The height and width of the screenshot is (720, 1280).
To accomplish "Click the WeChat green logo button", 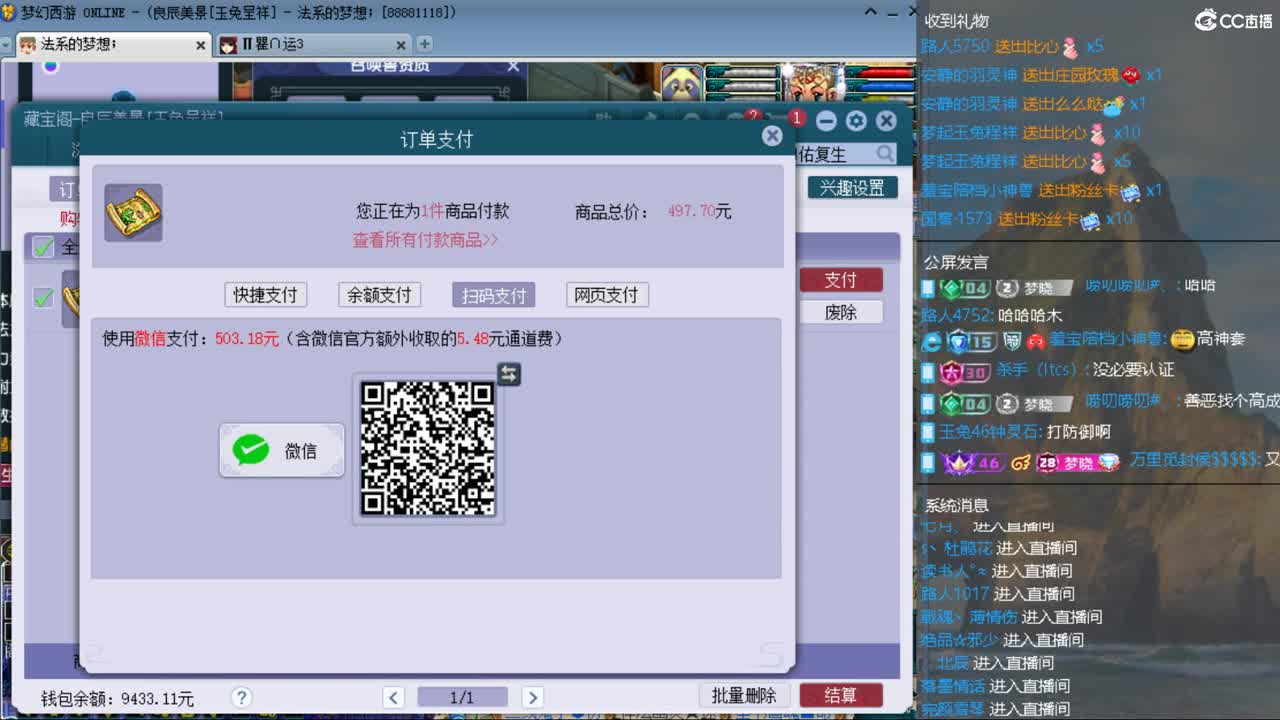I will pyautogui.click(x=251, y=450).
